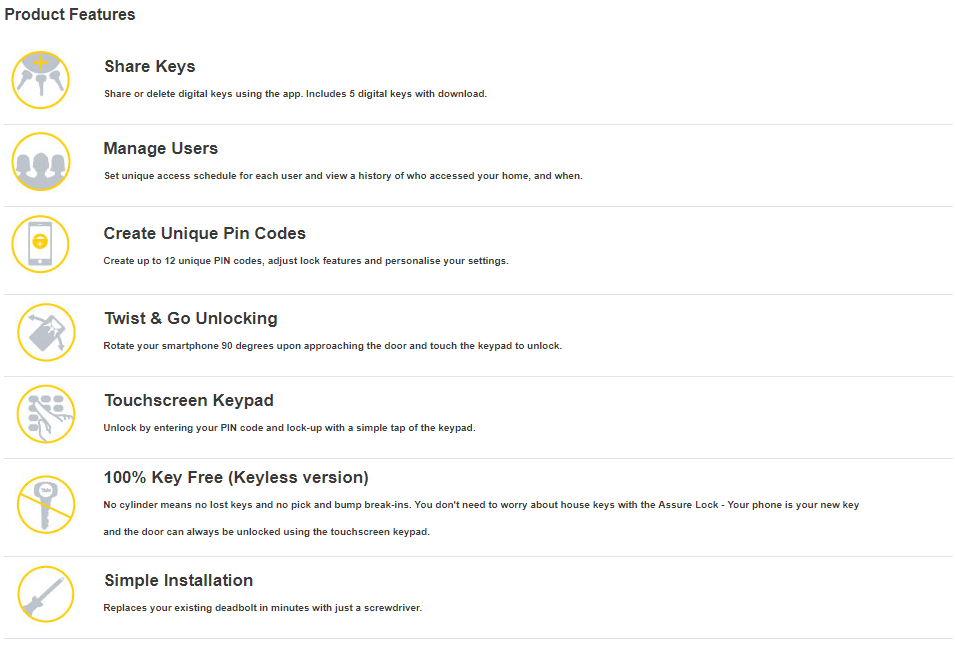Click the Twist & Go rotating phone icon

pos(46,332)
